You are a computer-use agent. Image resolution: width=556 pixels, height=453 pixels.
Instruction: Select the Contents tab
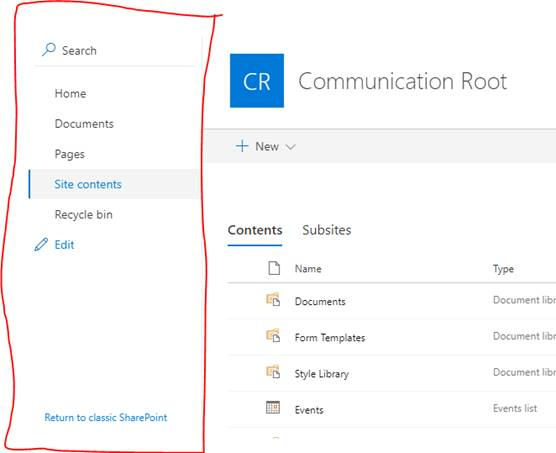pos(255,230)
